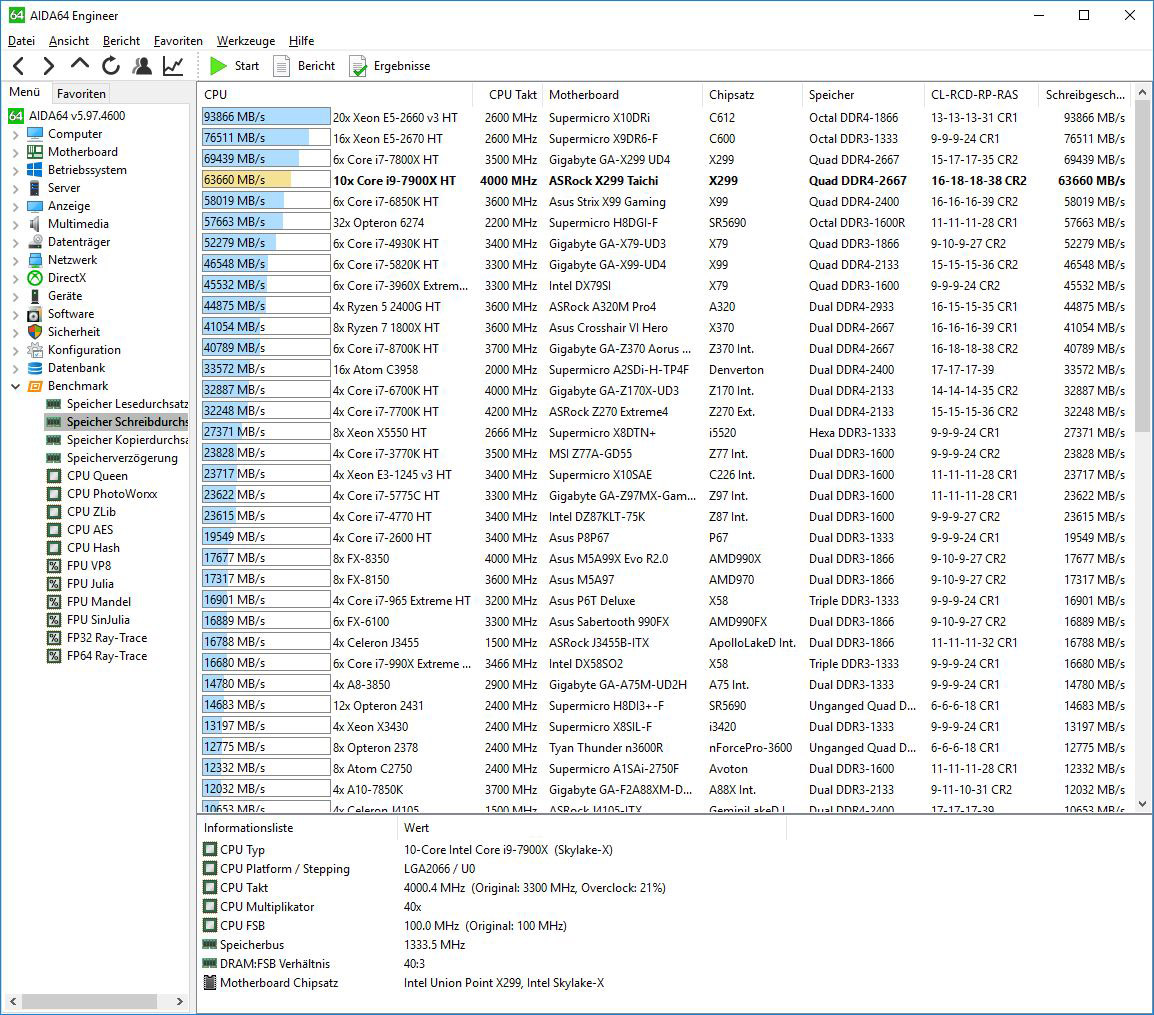The image size is (1154, 1015).
Task: Refresh the view with the refresh icon
Action: click(111, 66)
